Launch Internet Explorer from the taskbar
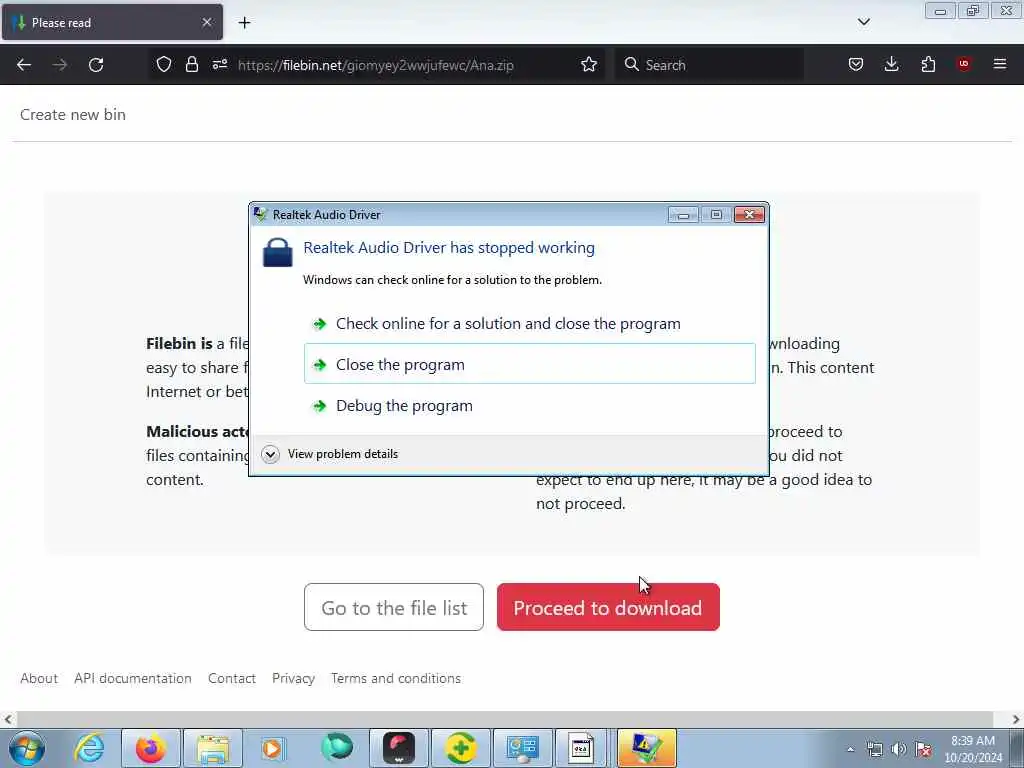 pos(89,748)
